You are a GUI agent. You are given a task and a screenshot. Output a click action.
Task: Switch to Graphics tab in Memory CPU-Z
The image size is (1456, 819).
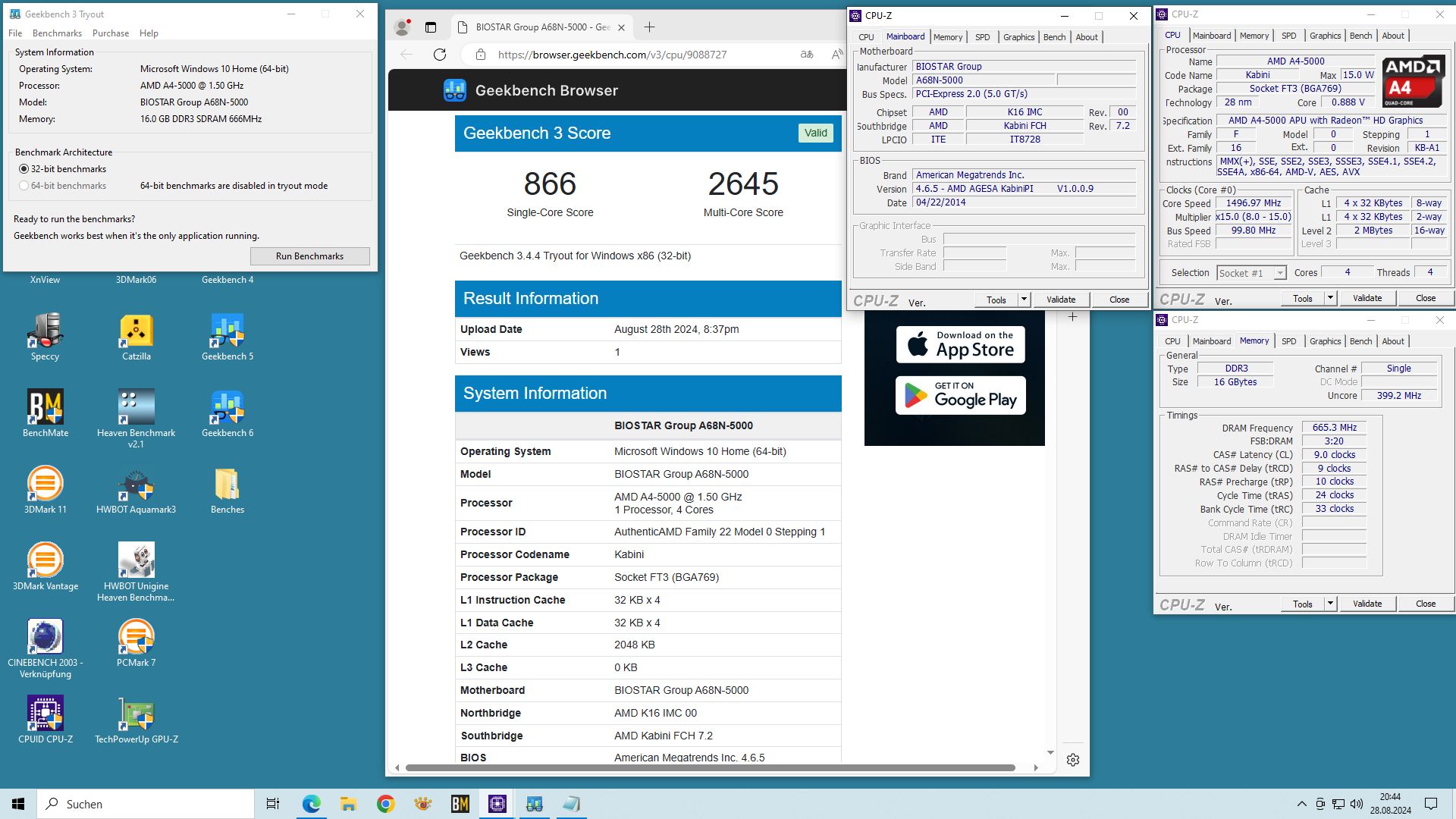(x=1325, y=341)
